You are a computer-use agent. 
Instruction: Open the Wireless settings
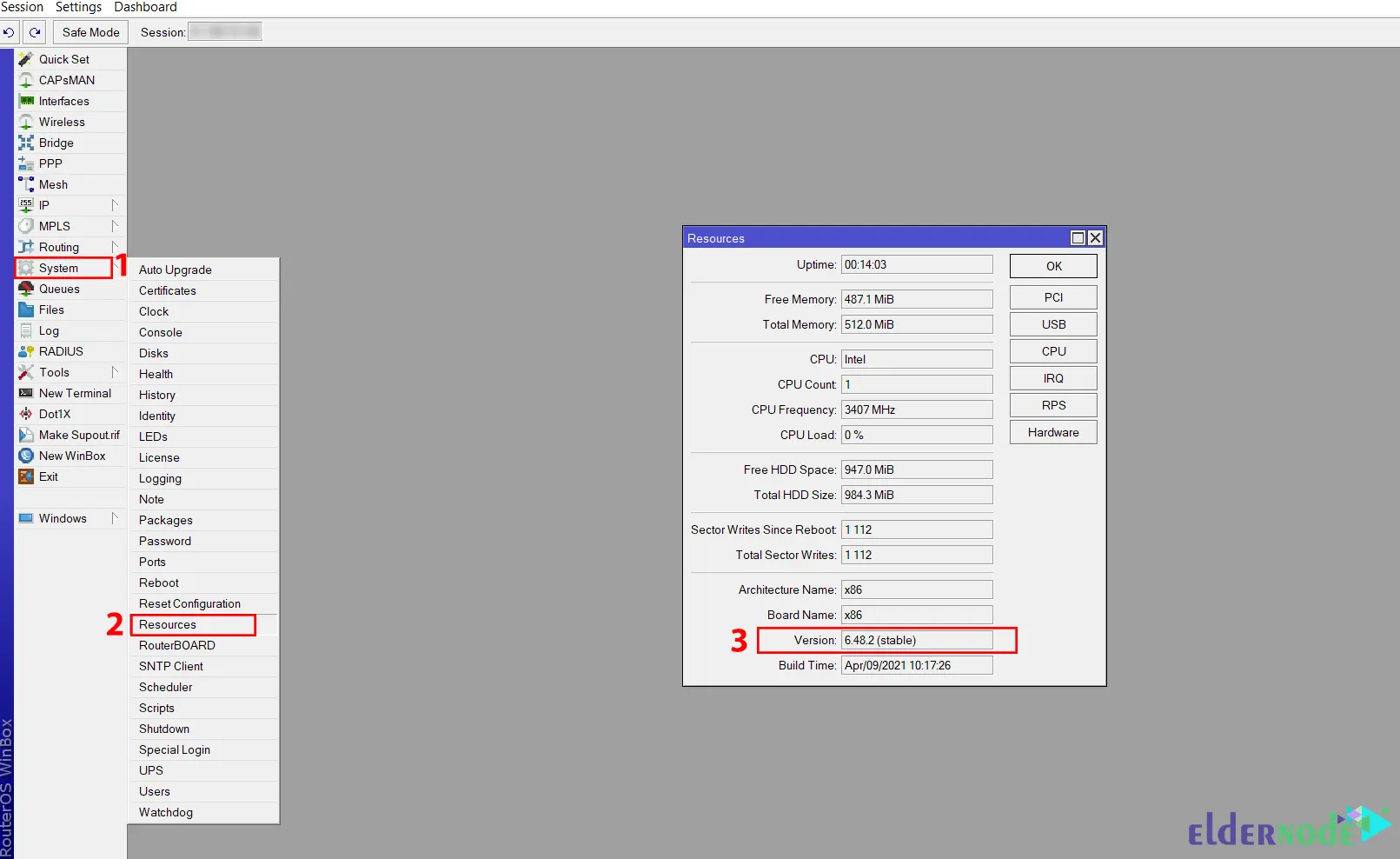(x=61, y=122)
